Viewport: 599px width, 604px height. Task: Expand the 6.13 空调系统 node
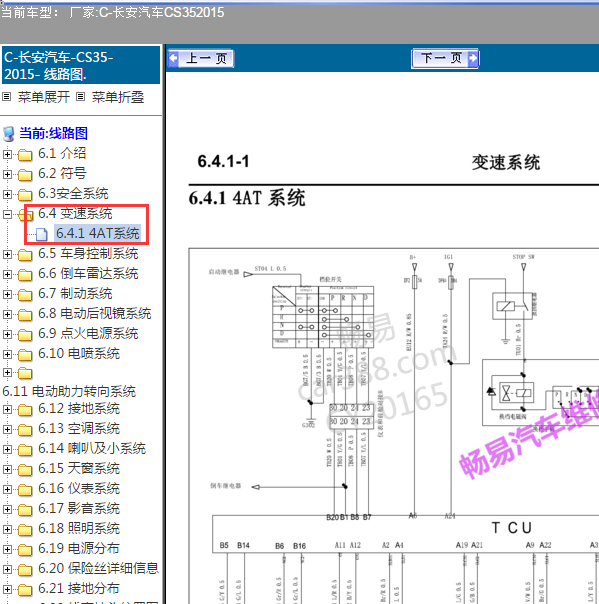pos(7,429)
